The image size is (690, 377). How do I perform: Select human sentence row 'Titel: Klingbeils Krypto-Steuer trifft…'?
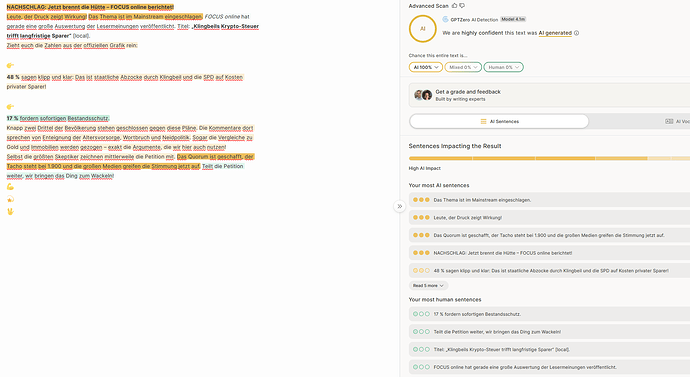(x=549, y=349)
